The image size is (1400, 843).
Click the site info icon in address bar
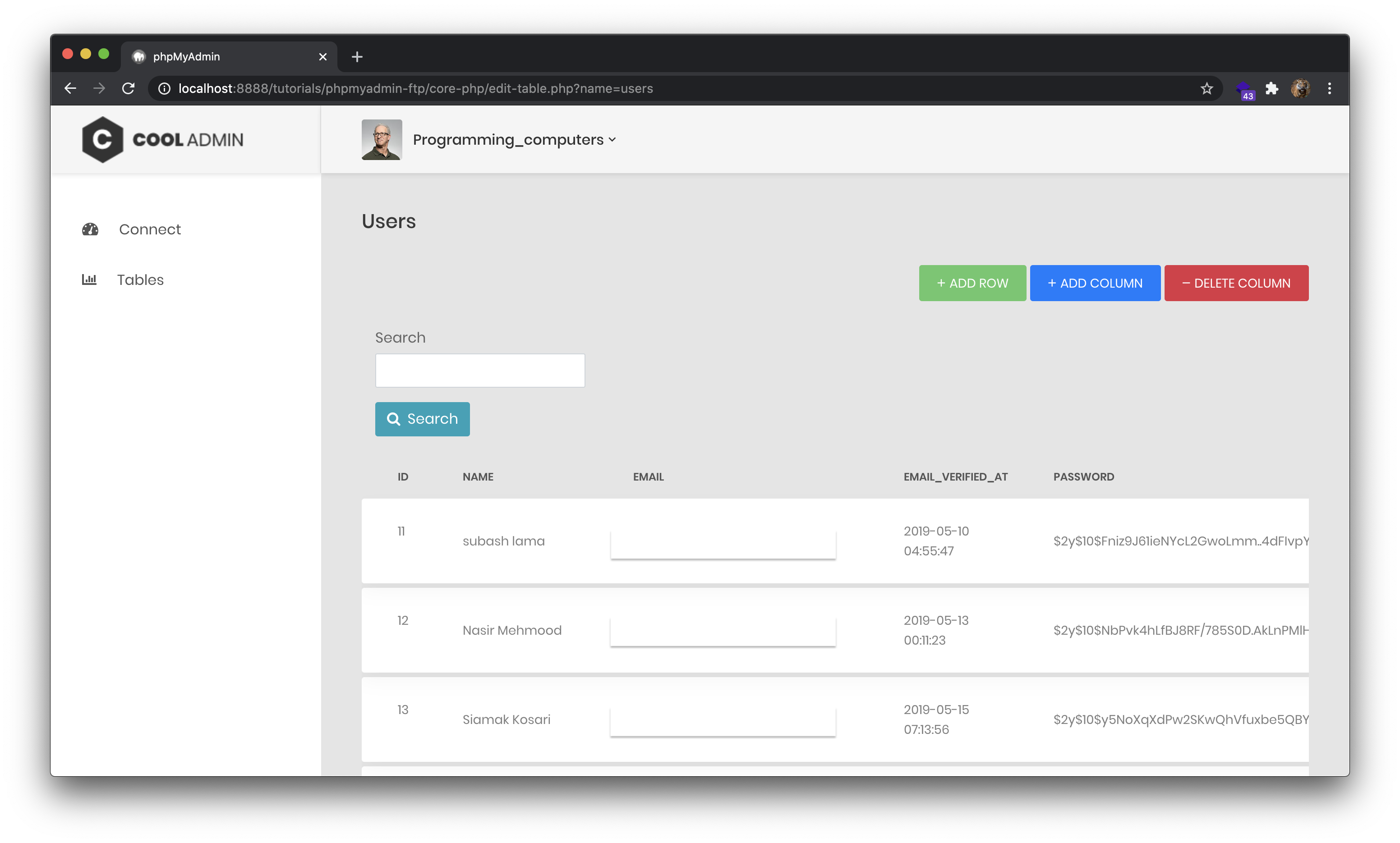coord(164,89)
